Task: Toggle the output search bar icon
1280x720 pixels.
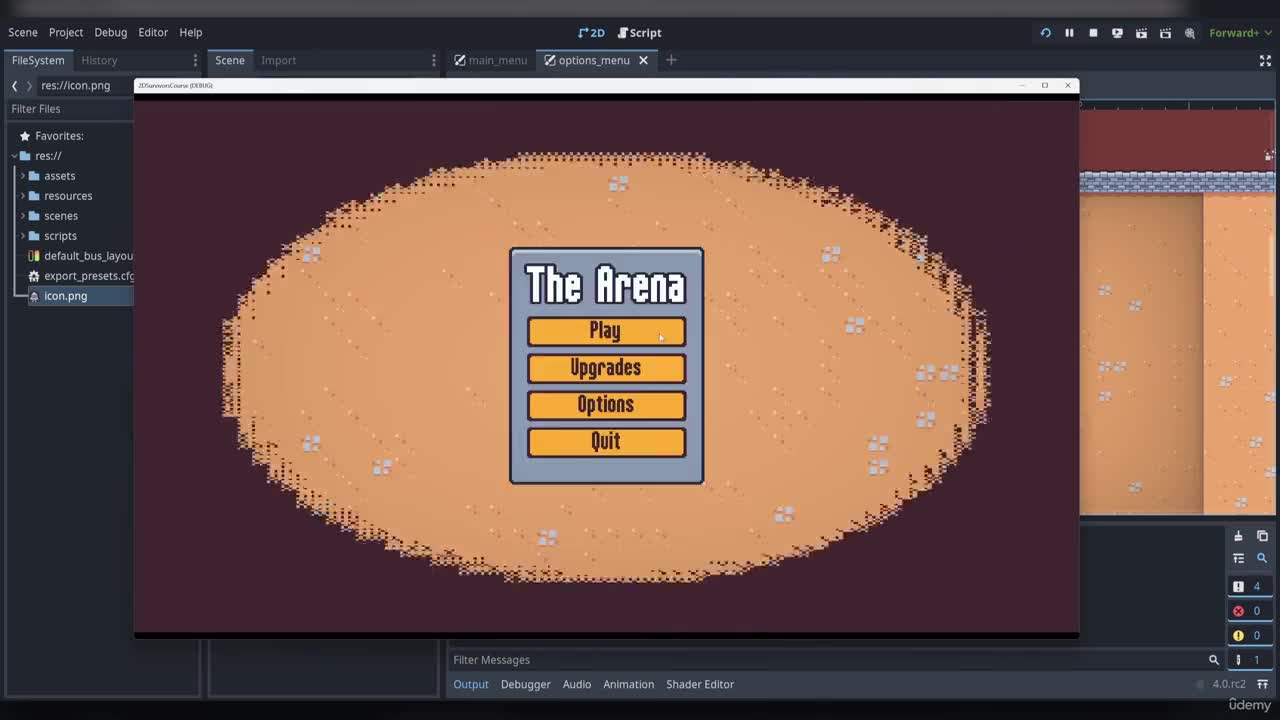Action: (x=1262, y=558)
